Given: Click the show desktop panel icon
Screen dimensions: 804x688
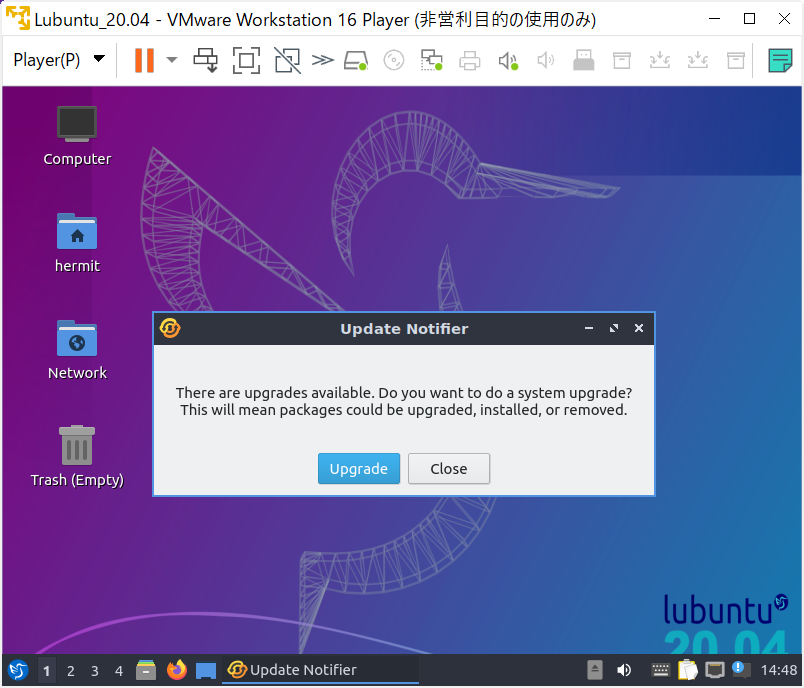Looking at the screenshot, I should click(206, 671).
